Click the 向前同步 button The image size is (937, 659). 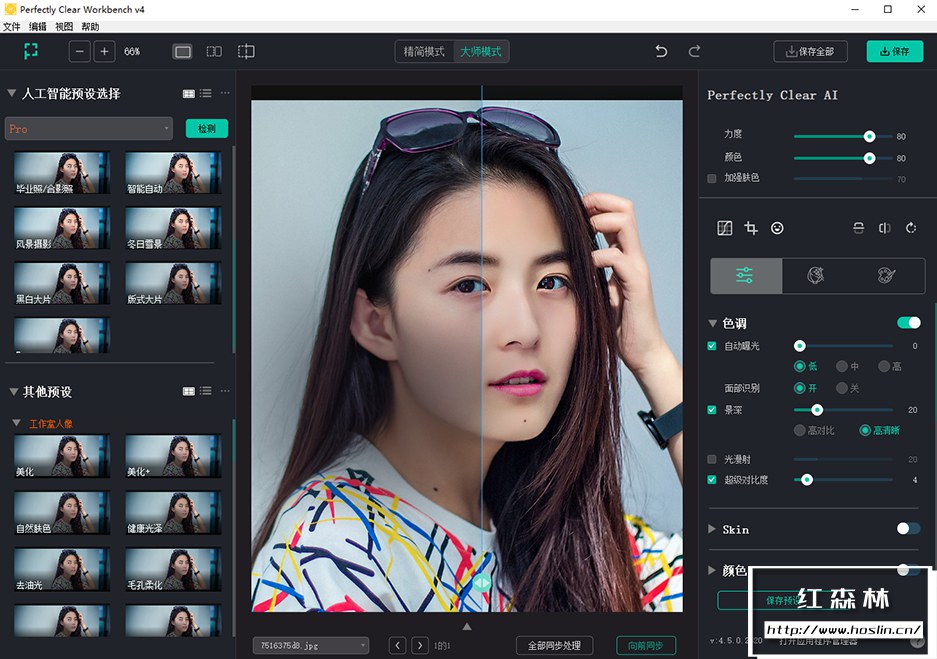(646, 645)
